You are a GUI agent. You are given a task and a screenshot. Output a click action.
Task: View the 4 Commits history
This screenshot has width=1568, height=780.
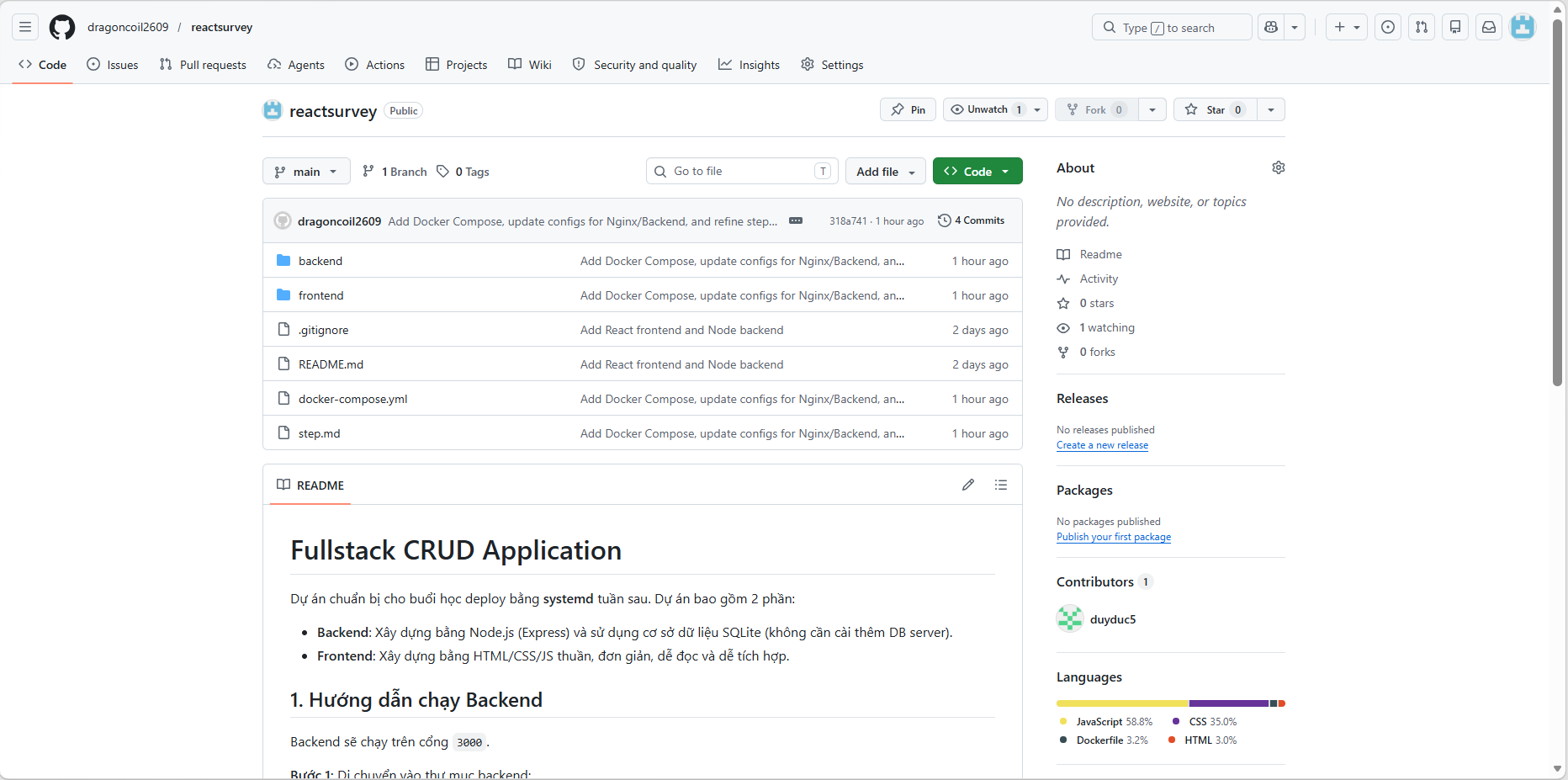click(972, 220)
